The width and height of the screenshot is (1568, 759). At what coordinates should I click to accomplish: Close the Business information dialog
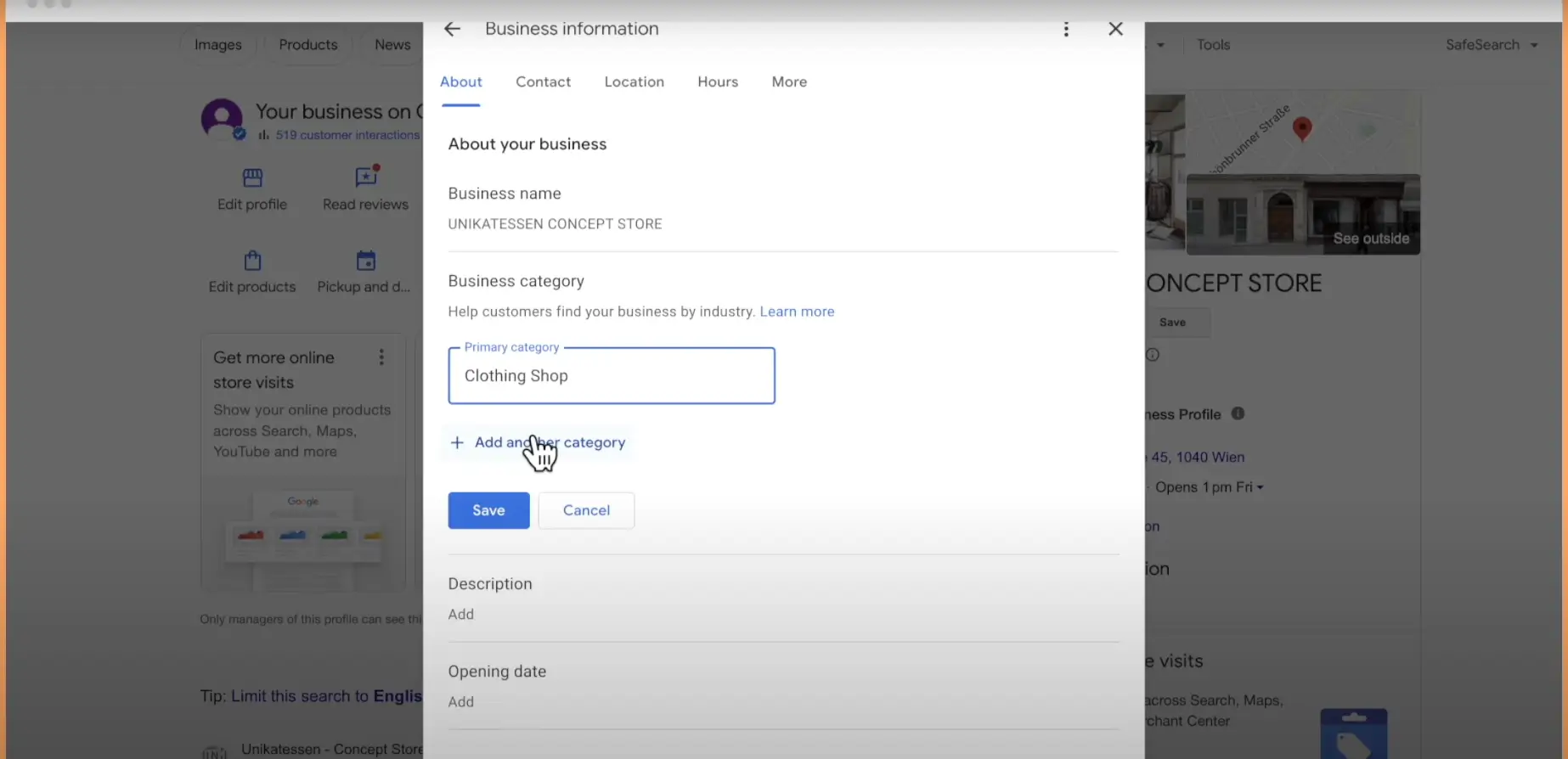[x=1115, y=29]
